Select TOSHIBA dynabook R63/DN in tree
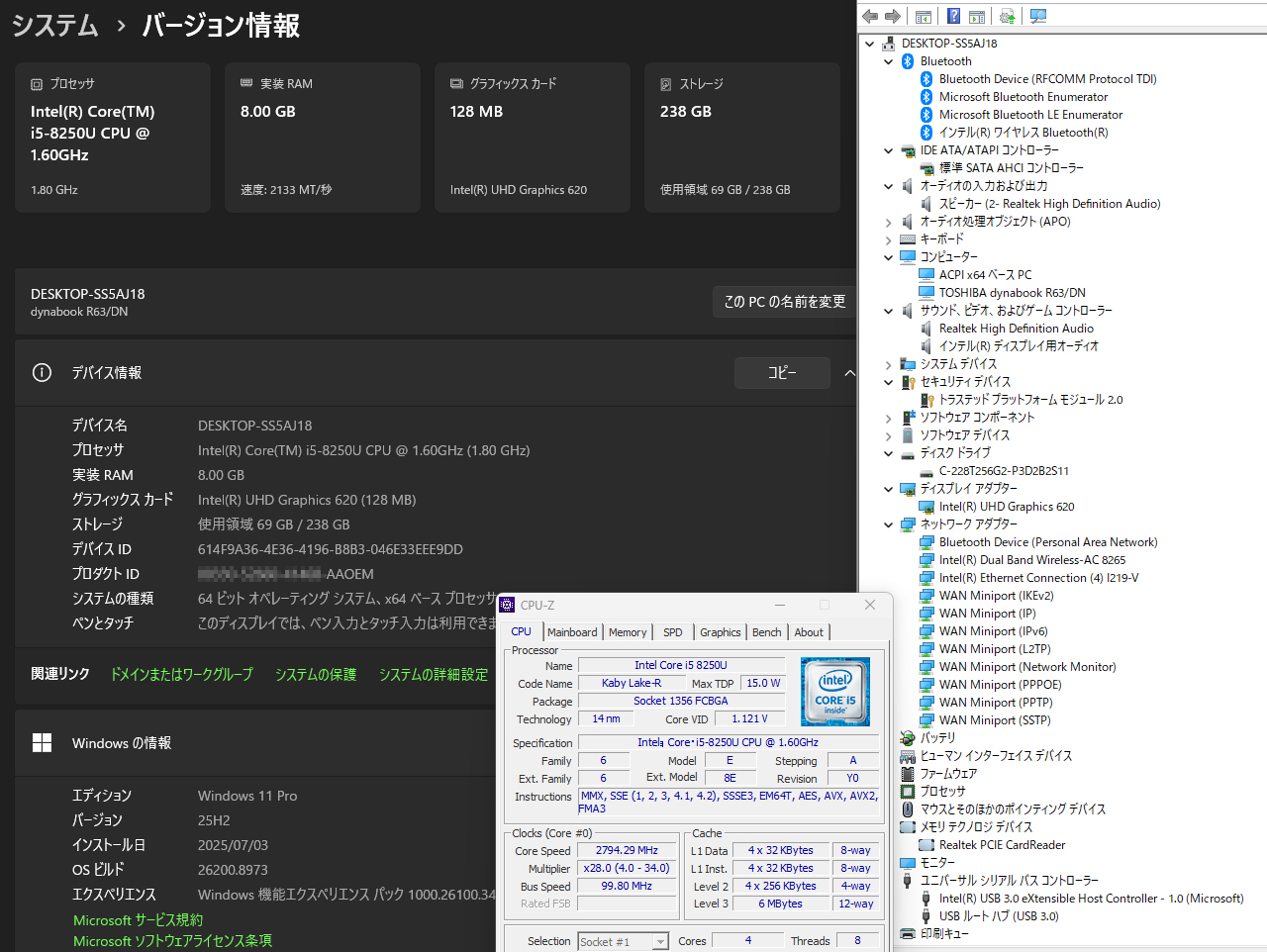The image size is (1267, 952). pyautogui.click(x=1012, y=293)
